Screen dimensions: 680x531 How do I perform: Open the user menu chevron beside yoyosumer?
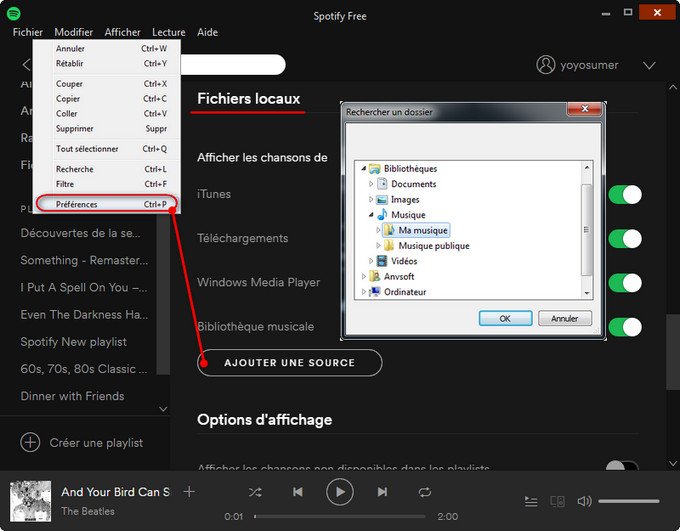point(649,65)
